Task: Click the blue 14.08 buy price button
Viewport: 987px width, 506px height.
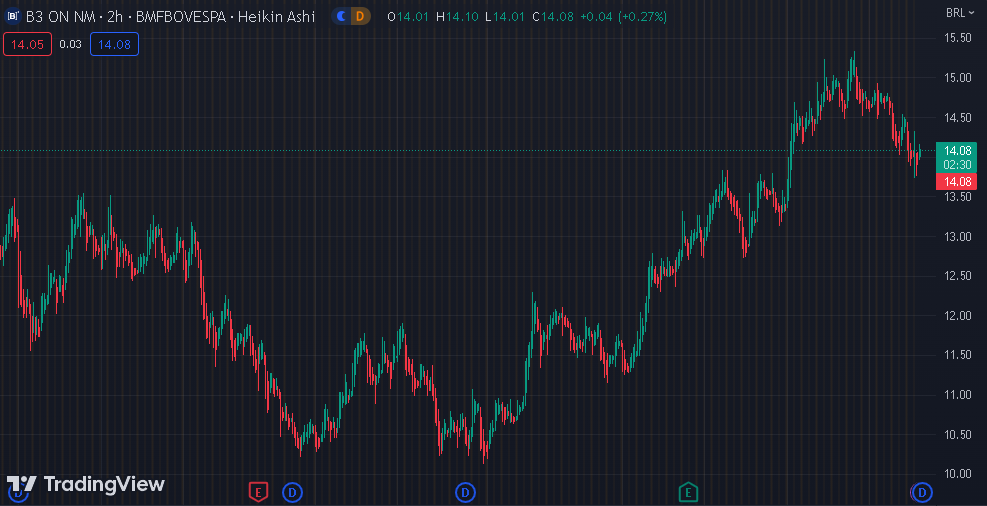Action: (x=114, y=44)
